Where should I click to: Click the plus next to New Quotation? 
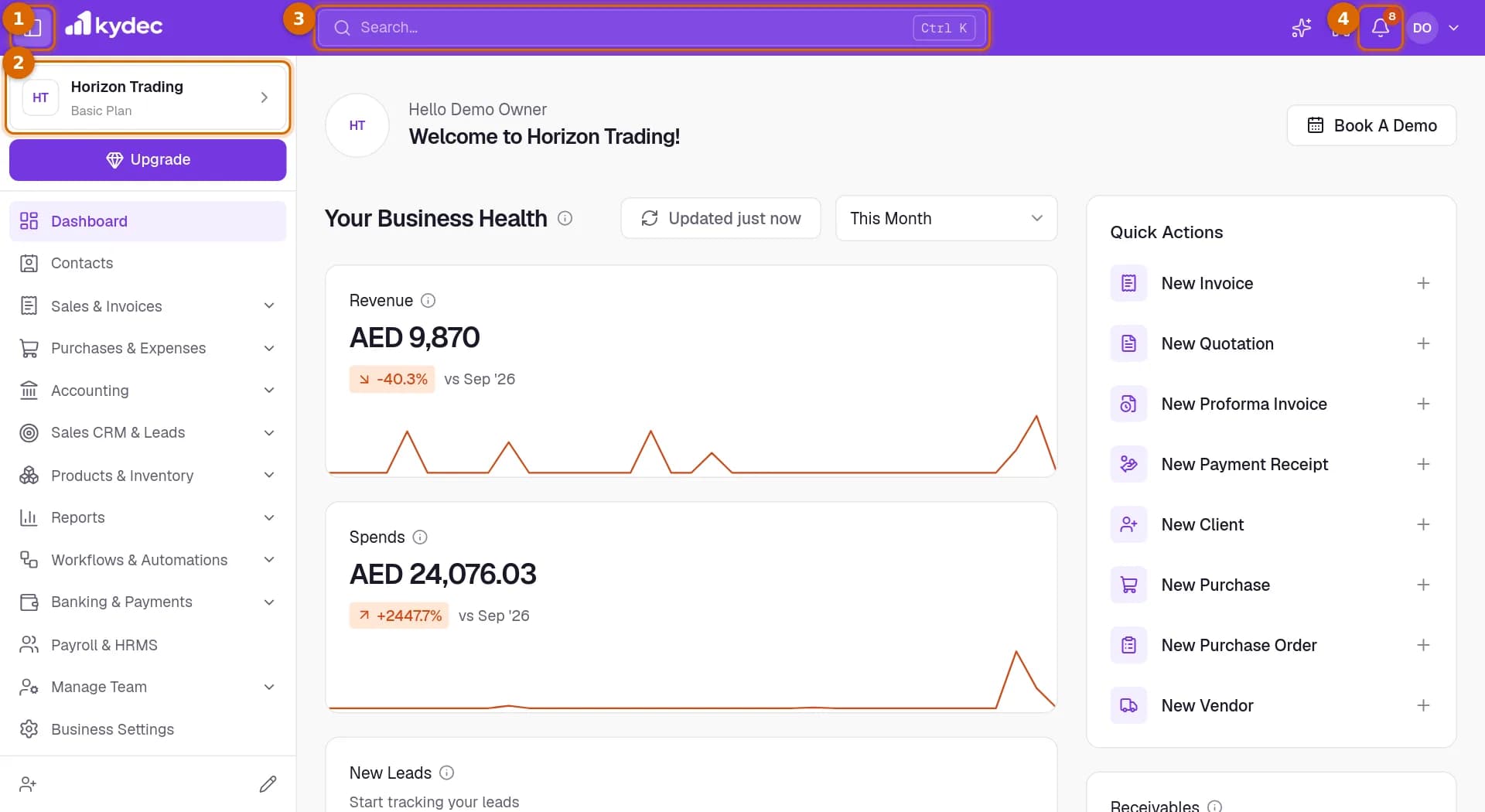pos(1423,343)
